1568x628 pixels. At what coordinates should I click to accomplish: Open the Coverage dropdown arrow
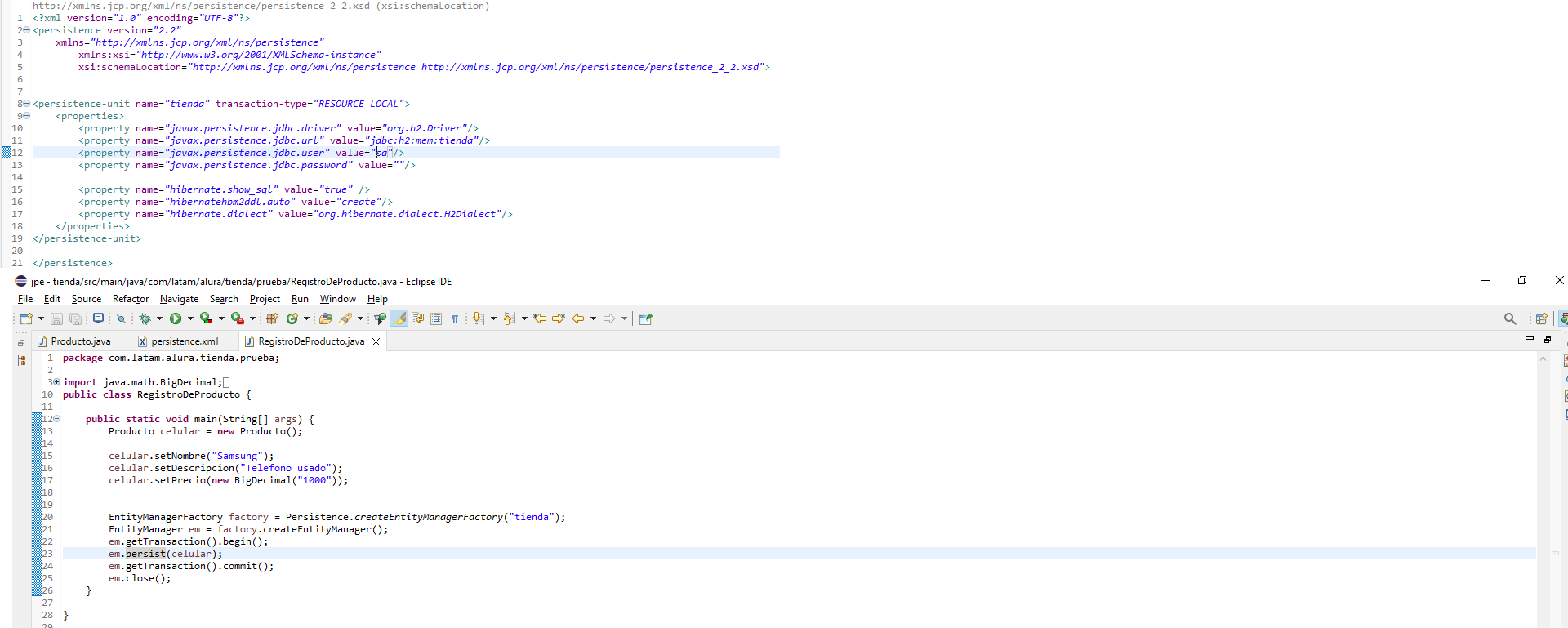[221, 318]
